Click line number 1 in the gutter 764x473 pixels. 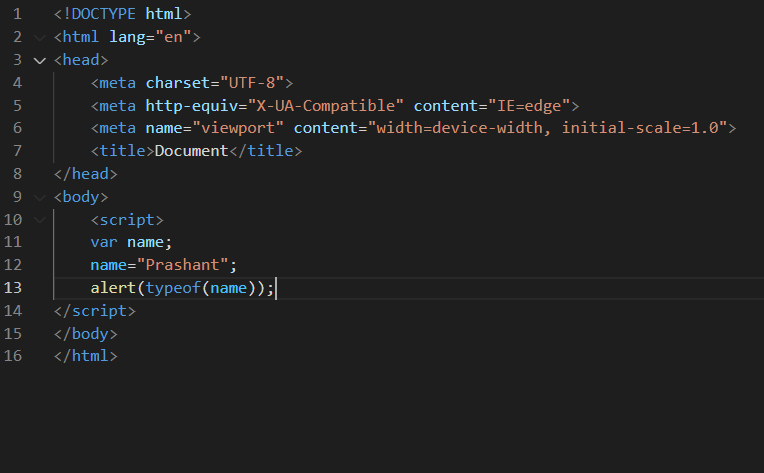click(x=17, y=14)
